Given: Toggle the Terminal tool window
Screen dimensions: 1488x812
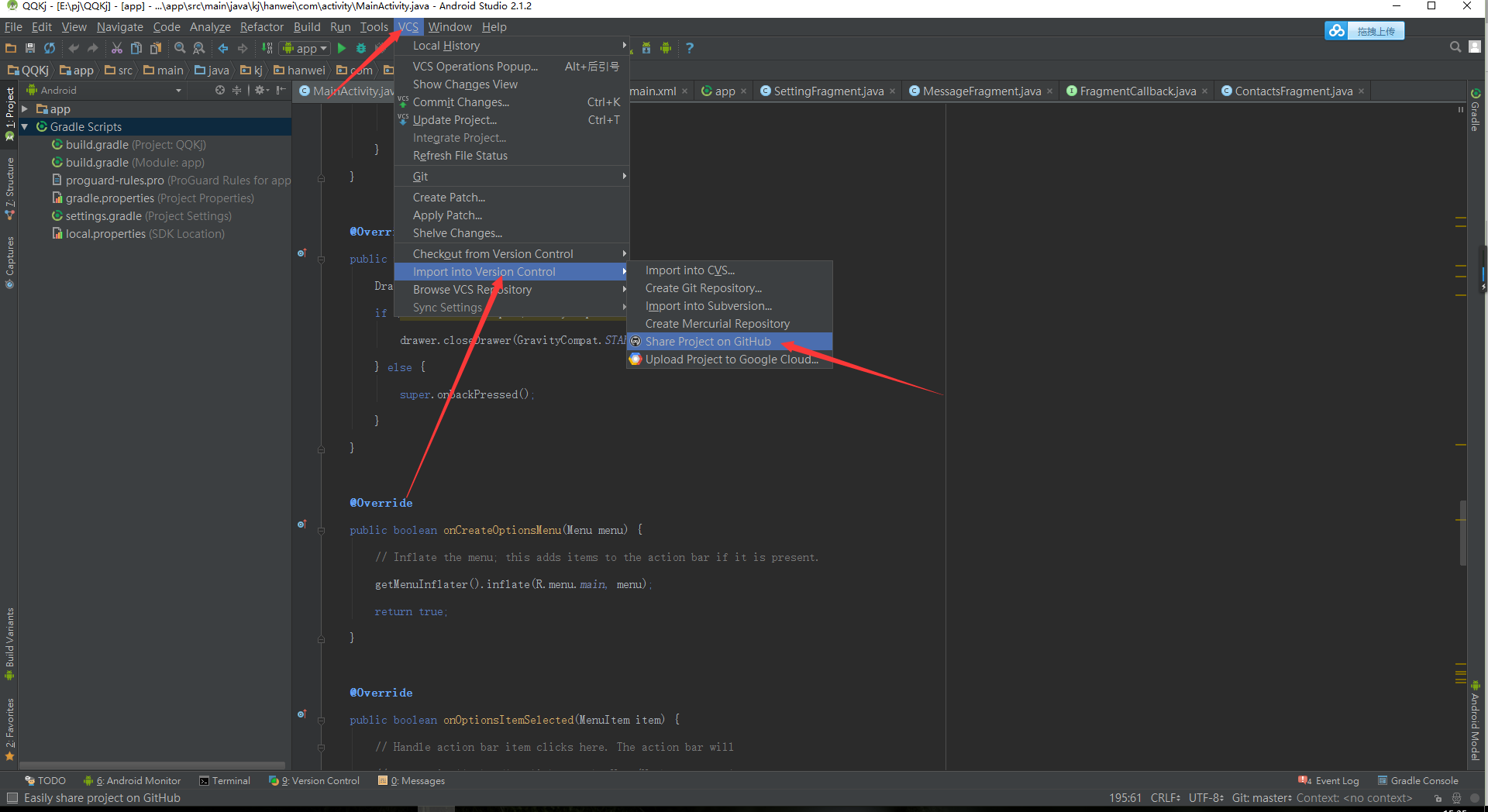Looking at the screenshot, I should [225, 781].
